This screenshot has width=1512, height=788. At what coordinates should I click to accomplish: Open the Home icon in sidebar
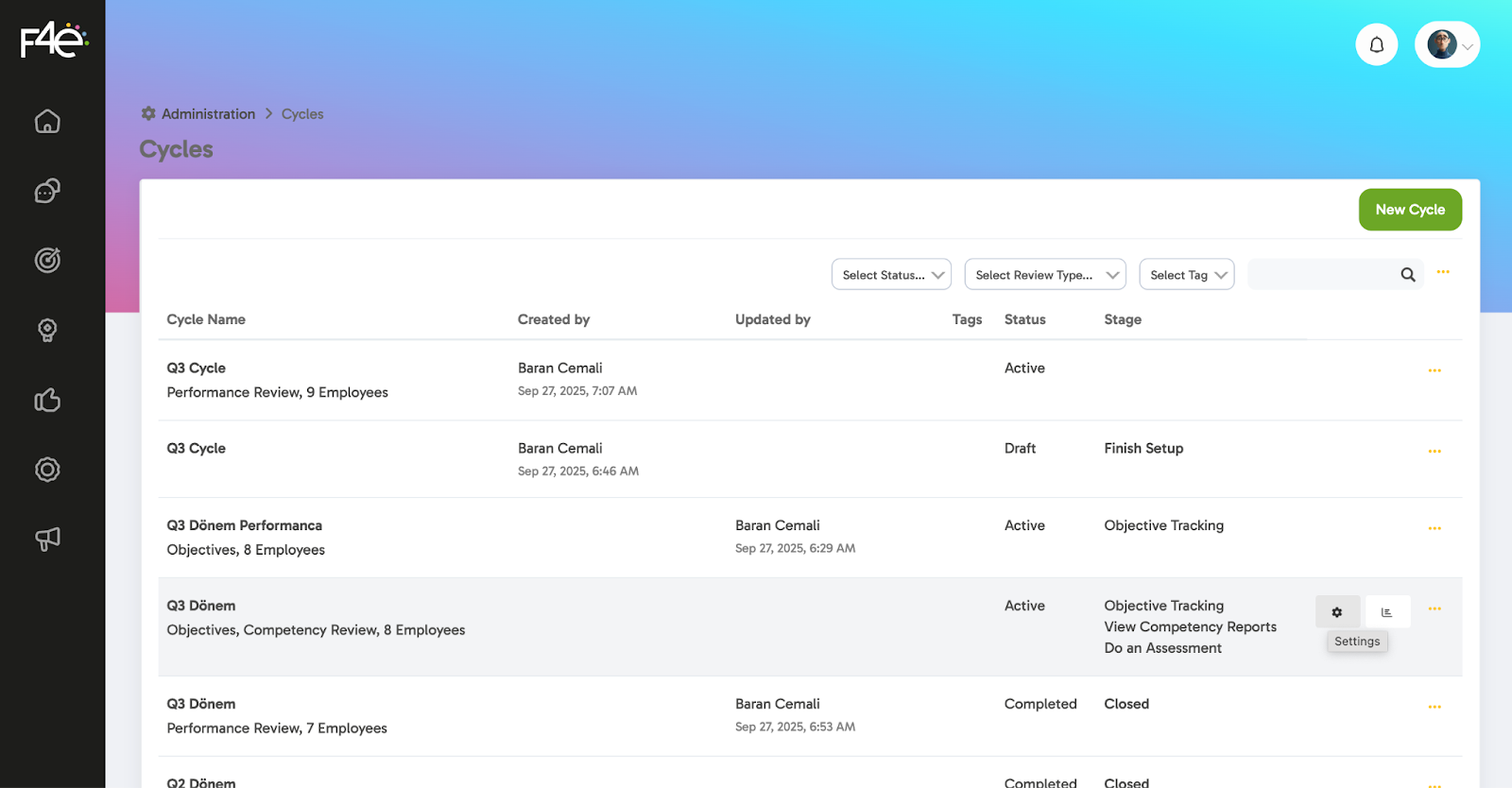point(47,122)
